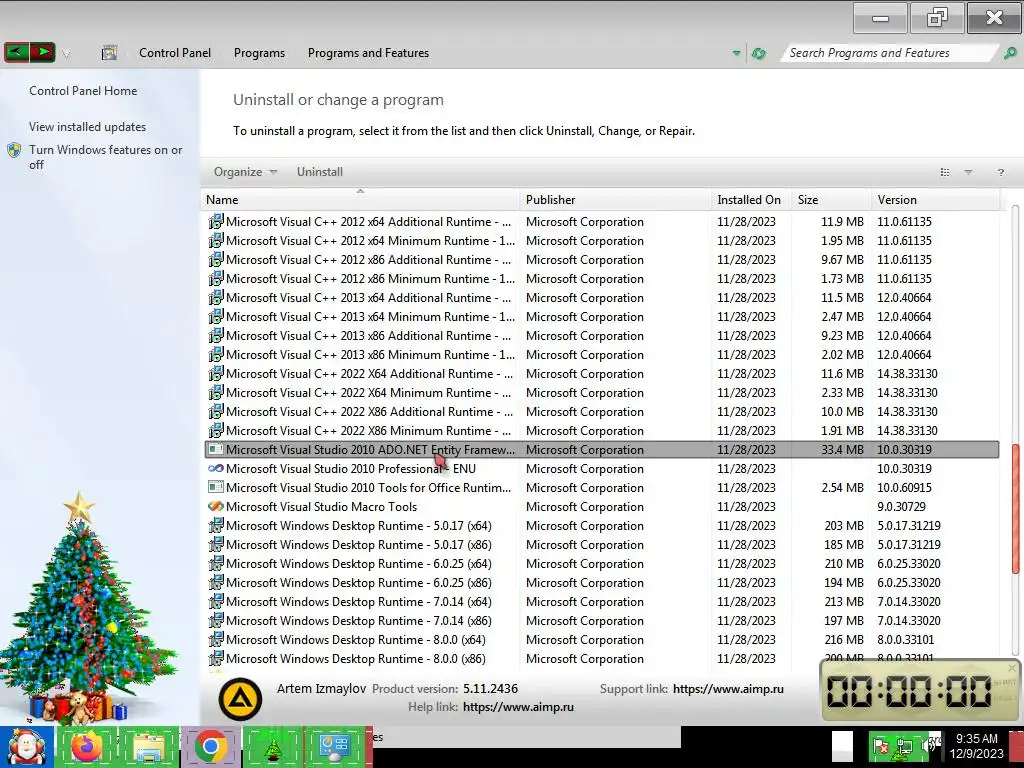Open the clock showing 9:35 AM
The height and width of the screenshot is (768, 1024).
pos(976,746)
